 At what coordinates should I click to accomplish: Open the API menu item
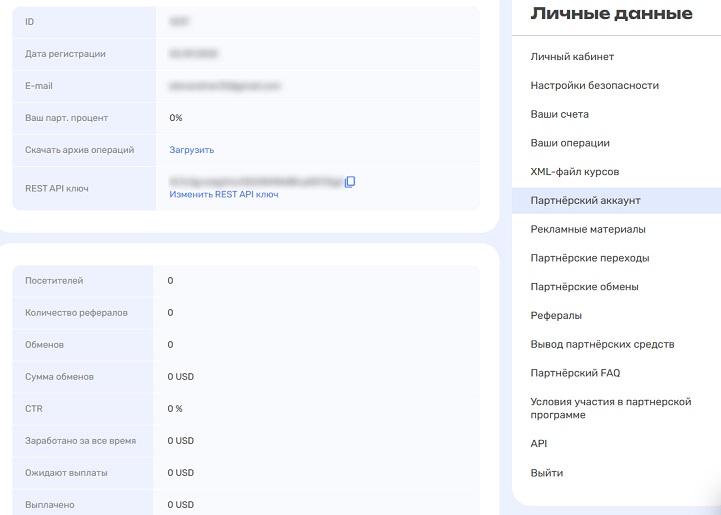point(539,444)
